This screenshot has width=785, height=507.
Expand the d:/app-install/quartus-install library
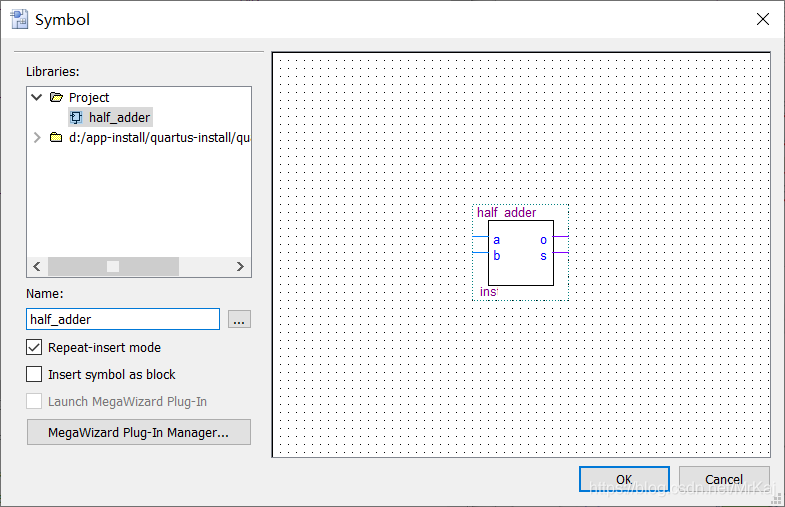pos(37,137)
